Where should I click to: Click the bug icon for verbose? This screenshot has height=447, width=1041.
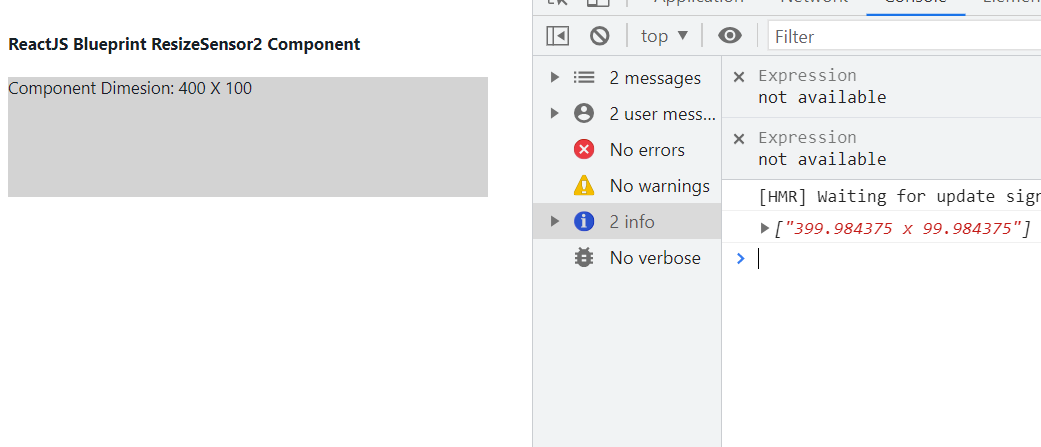pyautogui.click(x=584, y=258)
